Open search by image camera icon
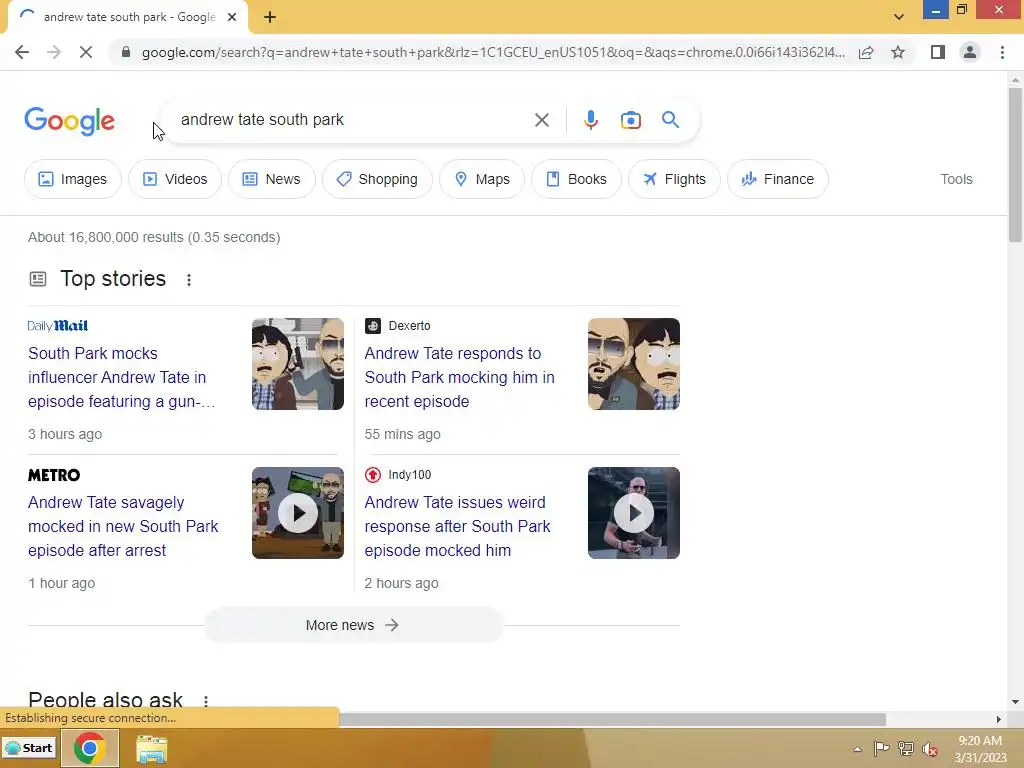The height and width of the screenshot is (768, 1024). click(630, 120)
